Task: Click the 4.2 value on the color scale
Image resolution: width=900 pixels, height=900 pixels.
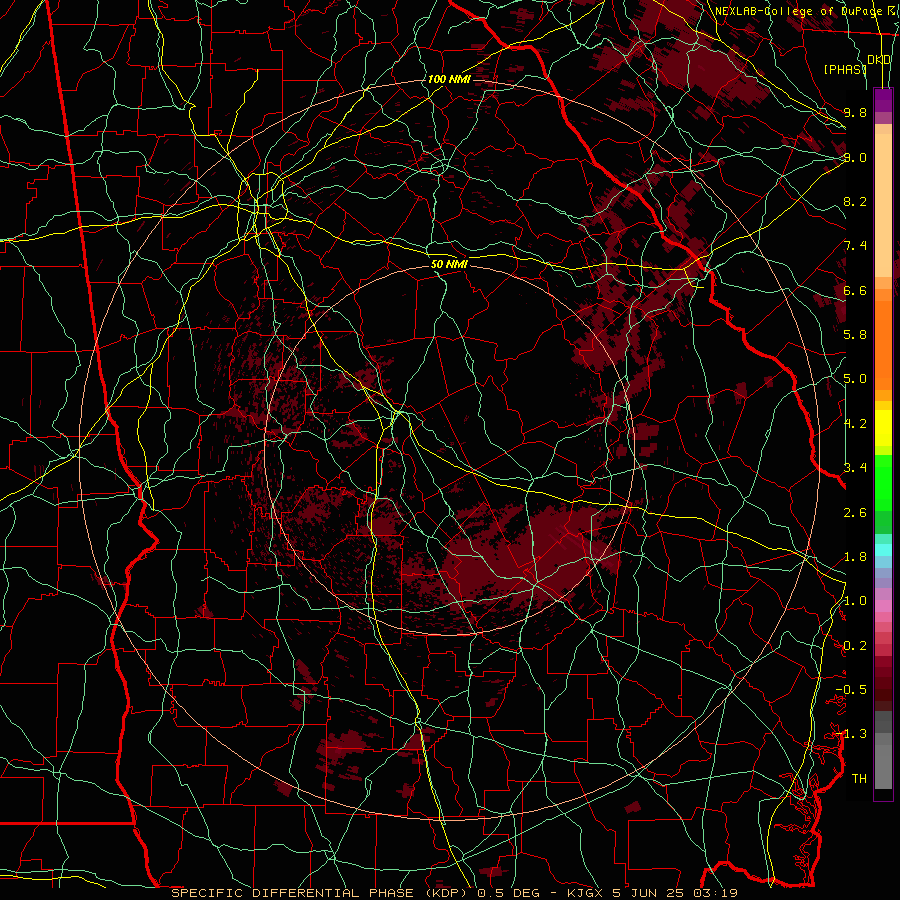Action: click(x=855, y=424)
